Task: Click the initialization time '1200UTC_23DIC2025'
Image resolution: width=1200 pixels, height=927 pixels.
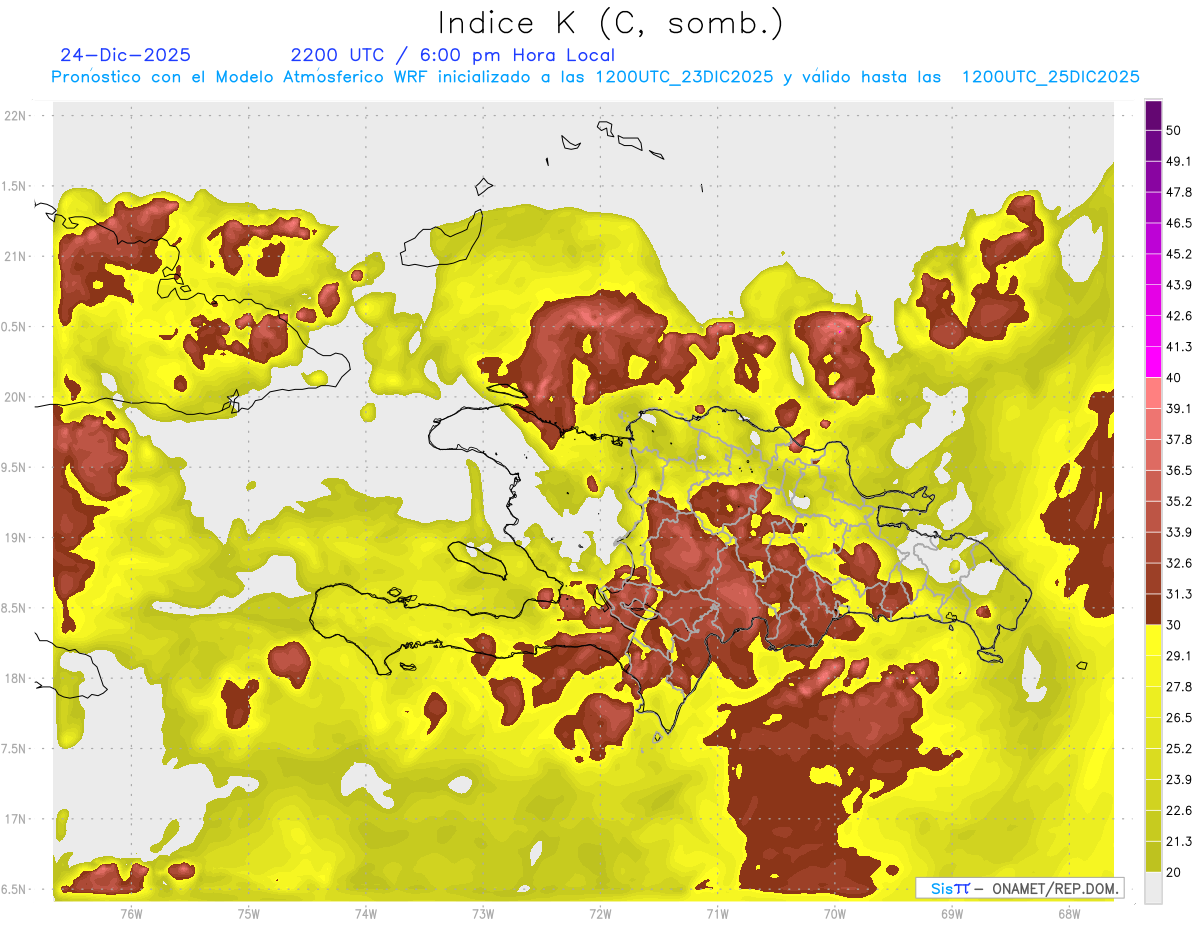Action: (x=684, y=77)
